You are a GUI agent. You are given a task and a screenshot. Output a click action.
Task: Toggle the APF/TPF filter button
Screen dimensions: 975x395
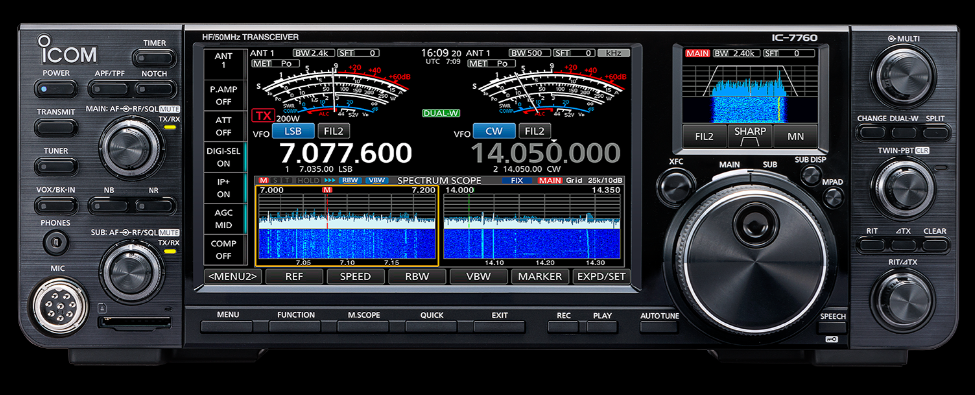click(x=108, y=89)
